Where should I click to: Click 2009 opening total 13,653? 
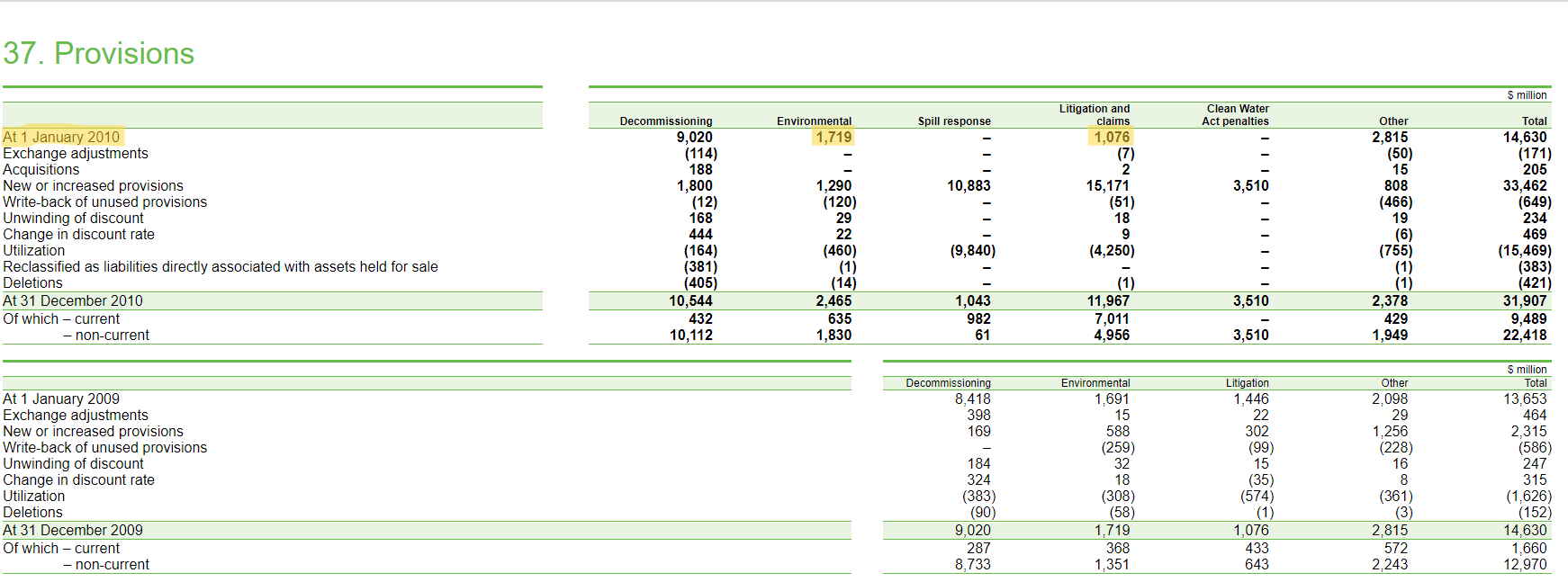click(1525, 398)
